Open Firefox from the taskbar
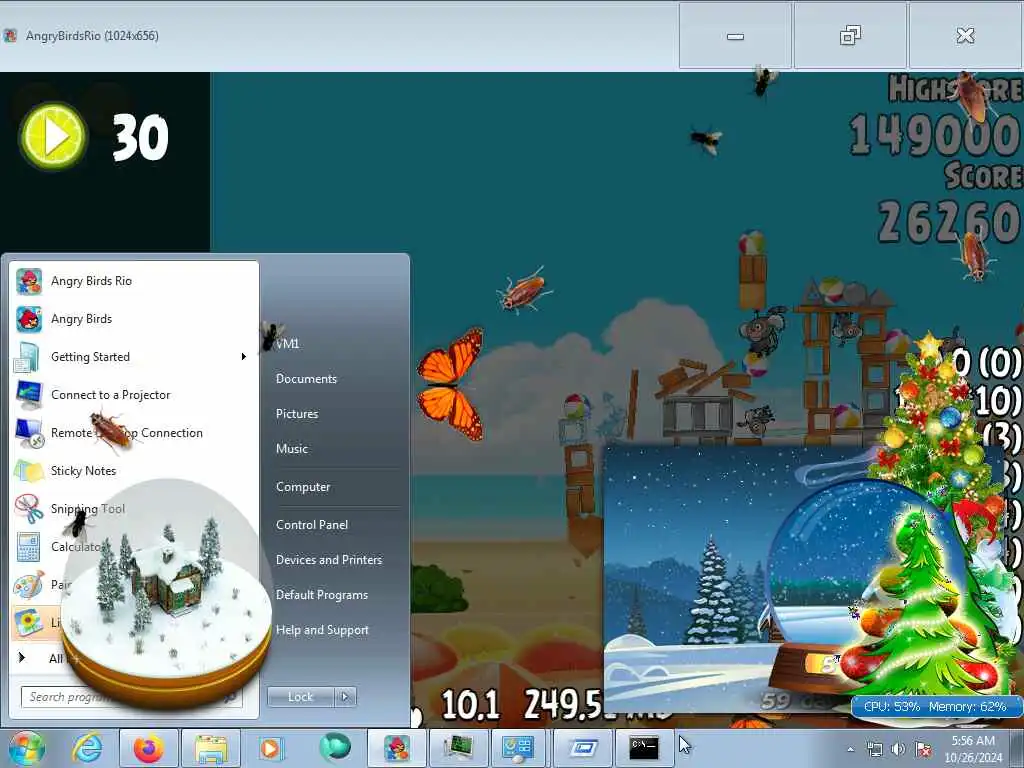The image size is (1024, 768). [148, 748]
